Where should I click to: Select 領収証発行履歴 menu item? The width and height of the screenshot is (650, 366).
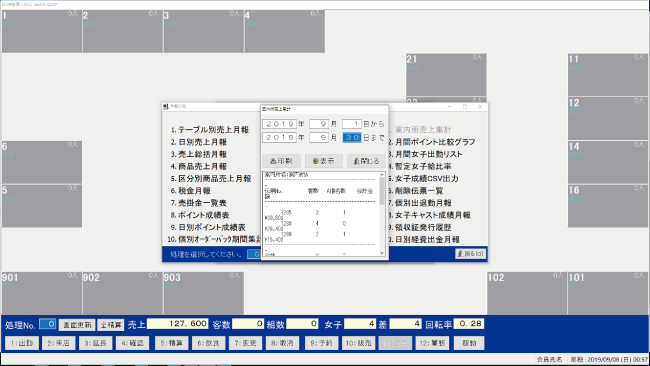pyautogui.click(x=420, y=228)
